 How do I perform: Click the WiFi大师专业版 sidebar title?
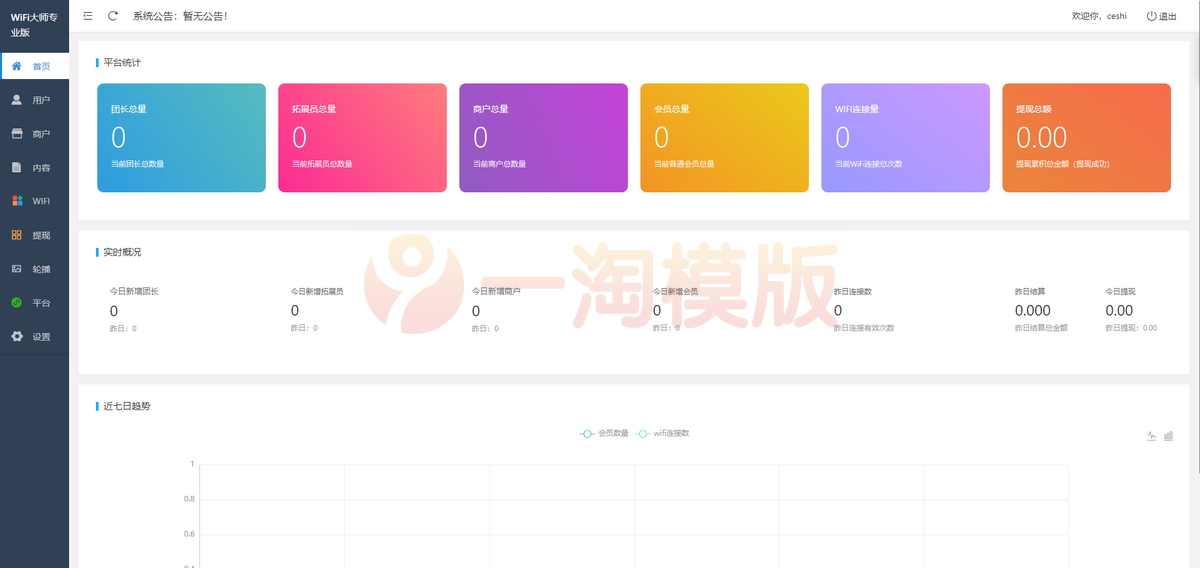(x=34, y=25)
